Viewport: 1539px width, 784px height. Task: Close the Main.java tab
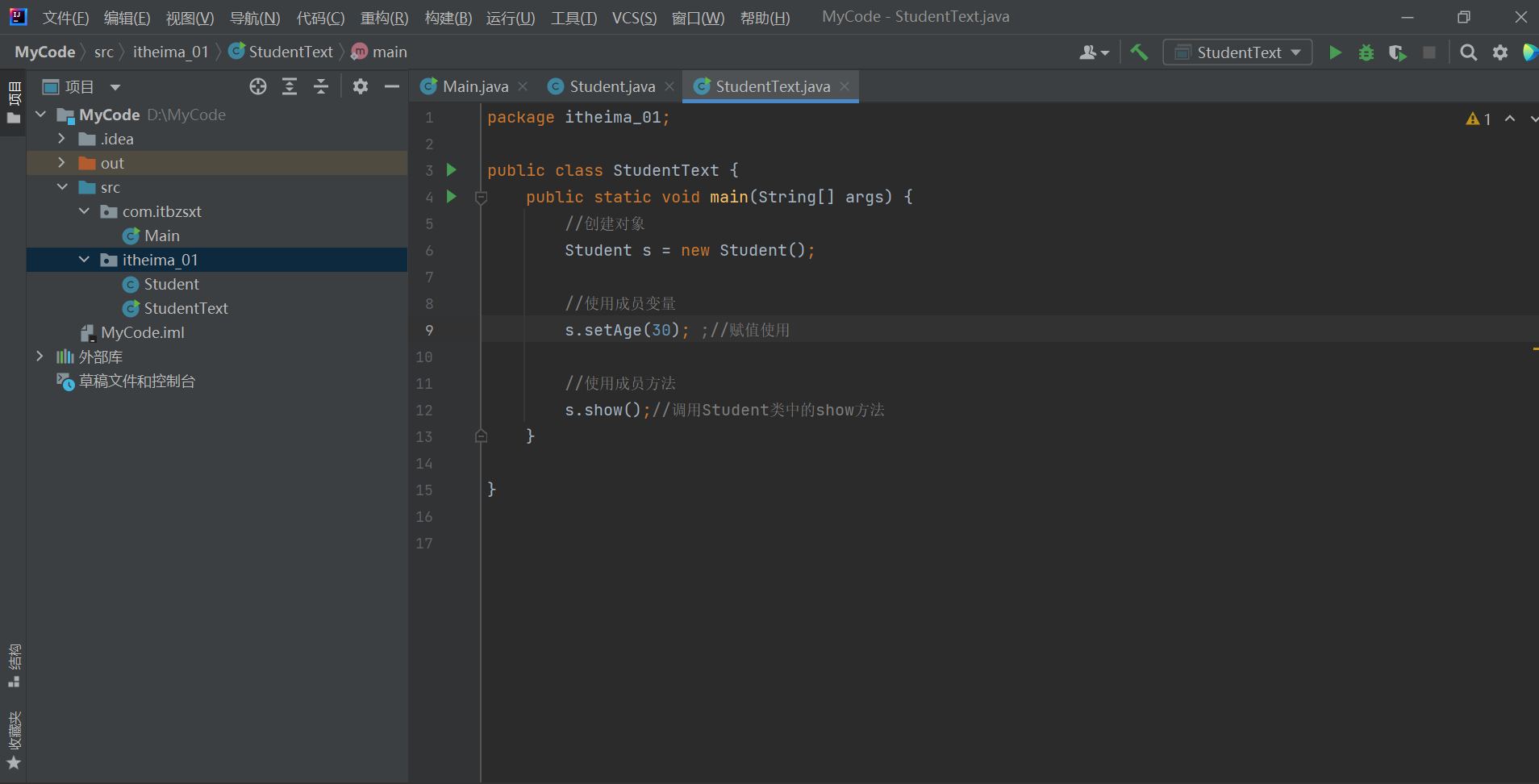point(523,86)
